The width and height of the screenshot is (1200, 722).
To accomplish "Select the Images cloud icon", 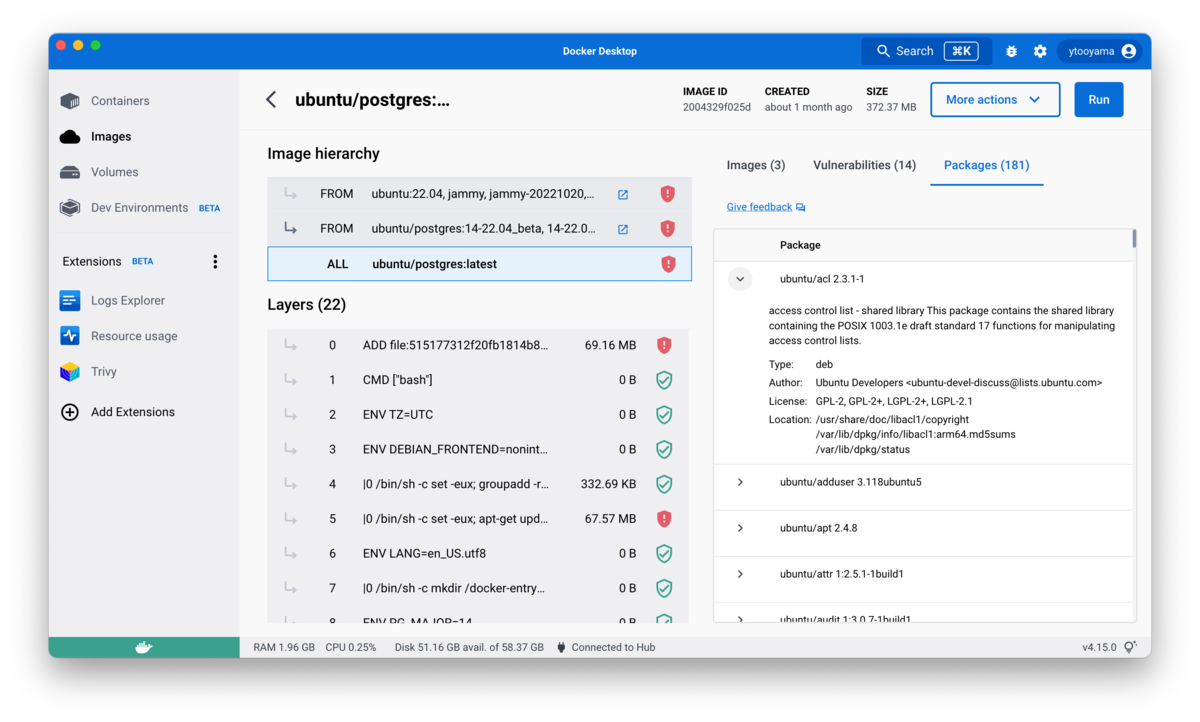I will 70,137.
